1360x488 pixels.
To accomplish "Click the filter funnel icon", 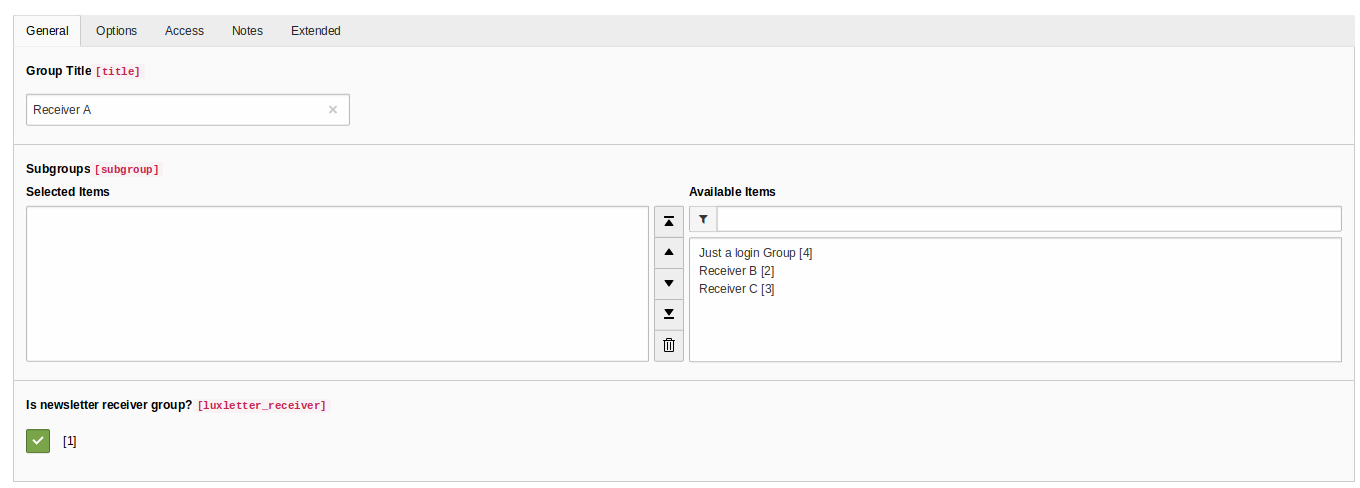I will click(x=703, y=219).
